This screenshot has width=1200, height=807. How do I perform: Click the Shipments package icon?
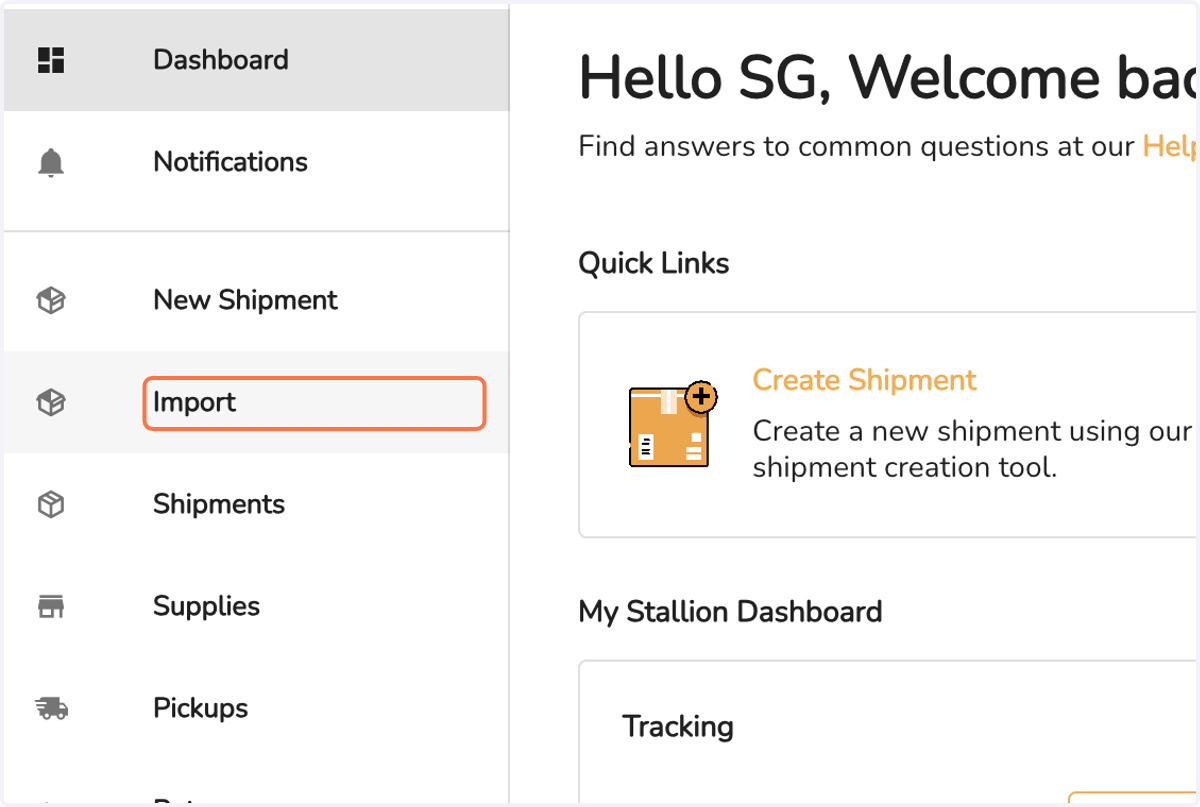pos(51,504)
